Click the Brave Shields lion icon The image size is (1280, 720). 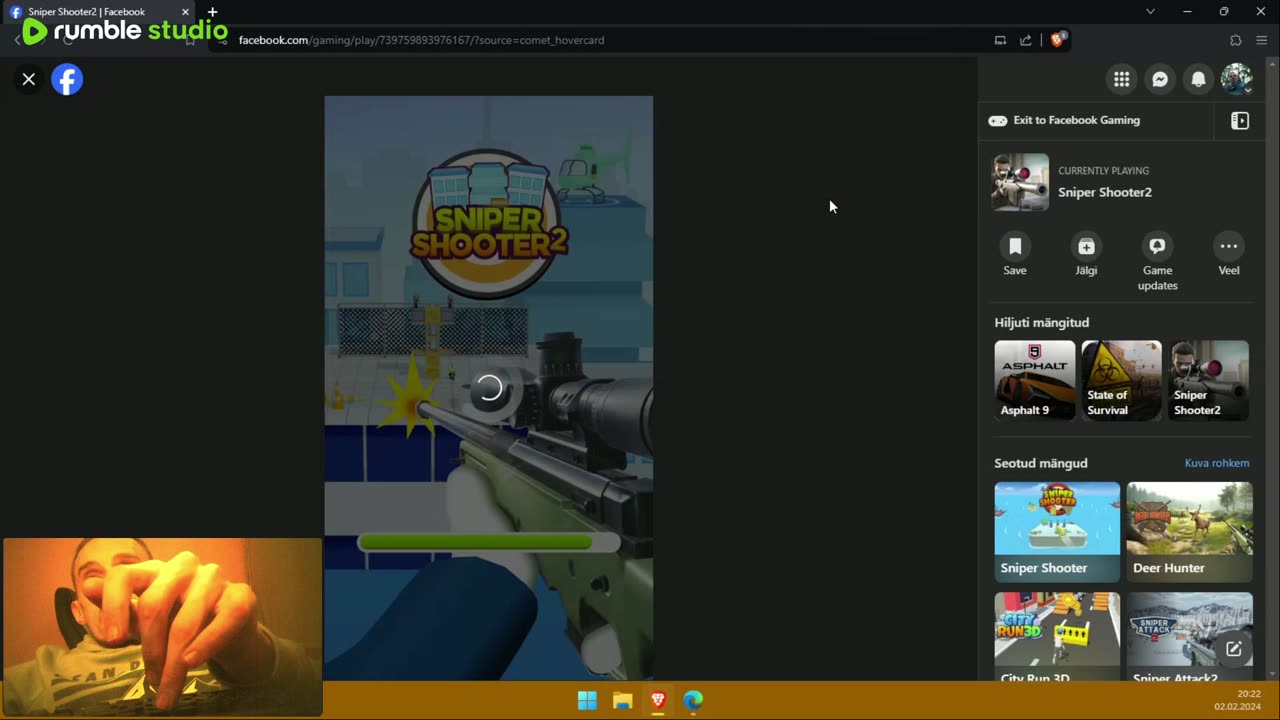pos(1057,40)
